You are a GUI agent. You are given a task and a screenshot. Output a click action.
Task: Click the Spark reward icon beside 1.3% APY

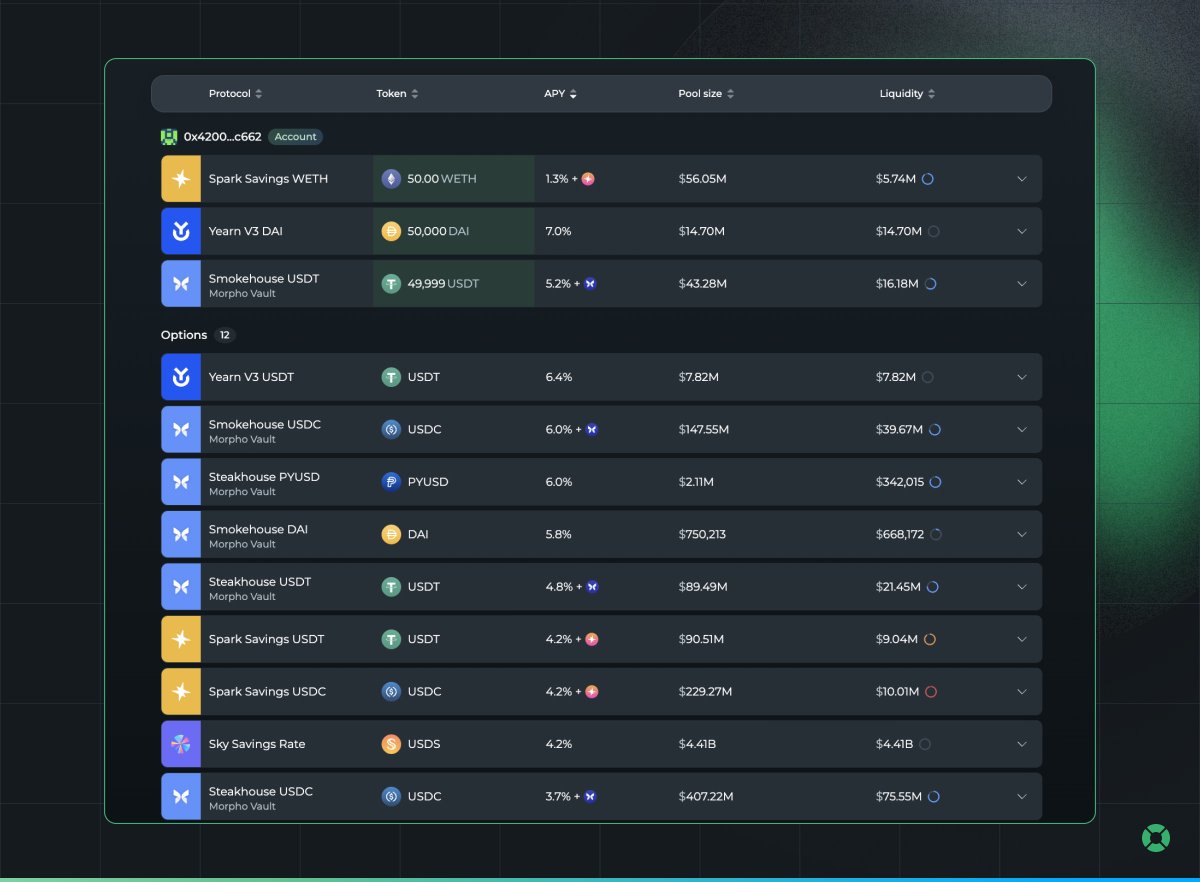point(589,179)
